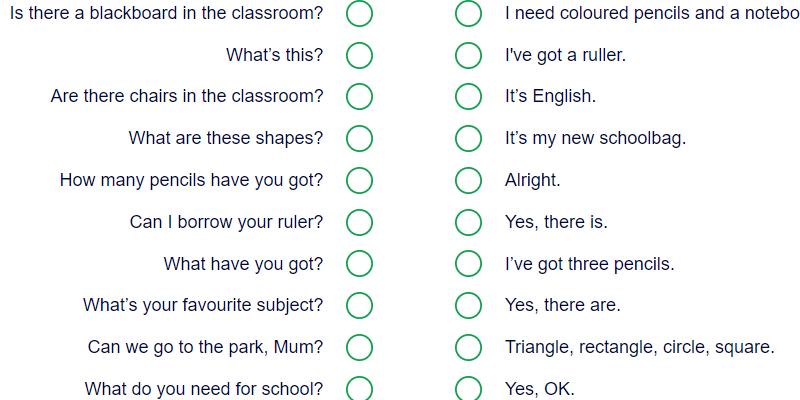
Task: Select the answer circle for "It's English."
Action: pos(469,97)
